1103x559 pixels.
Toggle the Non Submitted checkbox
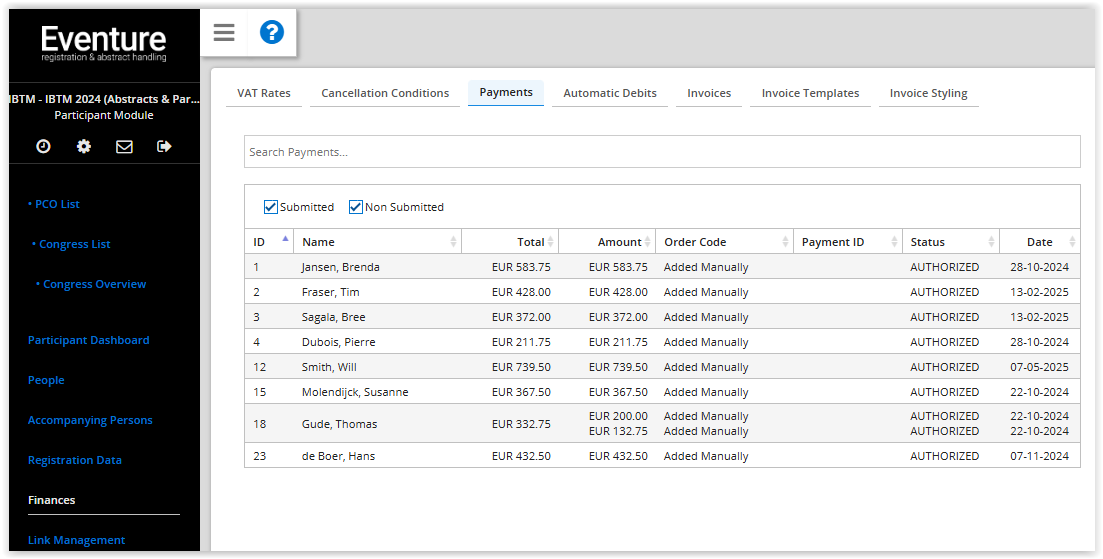[356, 207]
